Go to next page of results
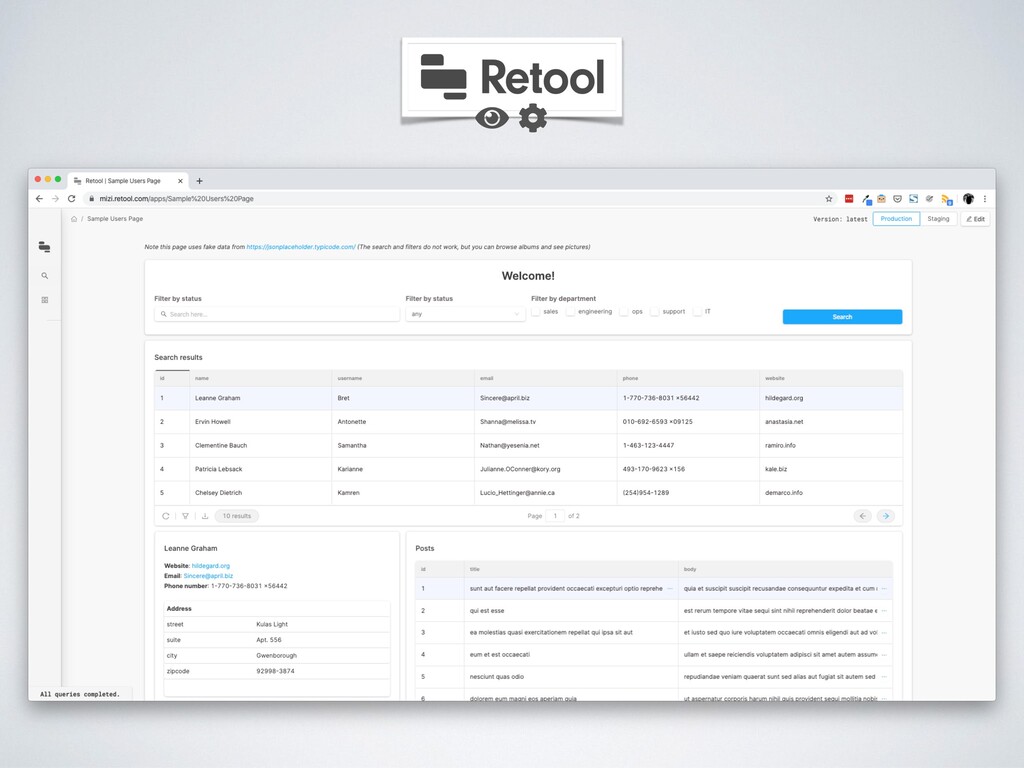Viewport: 1024px width, 768px height. [885, 516]
